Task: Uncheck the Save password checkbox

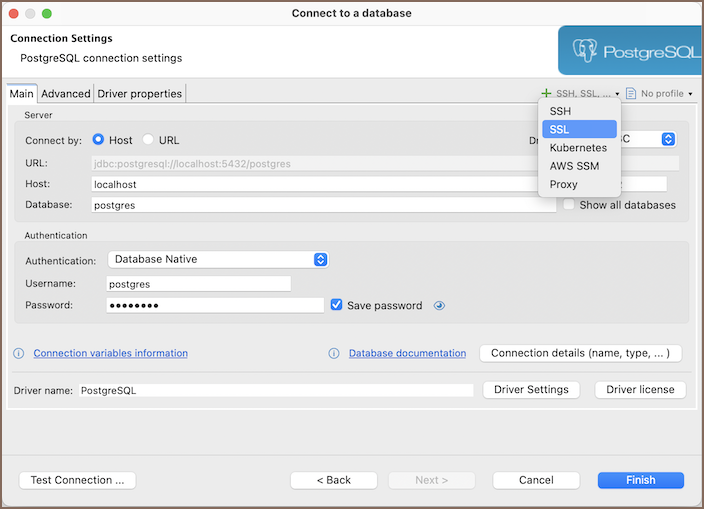Action: 337,305
